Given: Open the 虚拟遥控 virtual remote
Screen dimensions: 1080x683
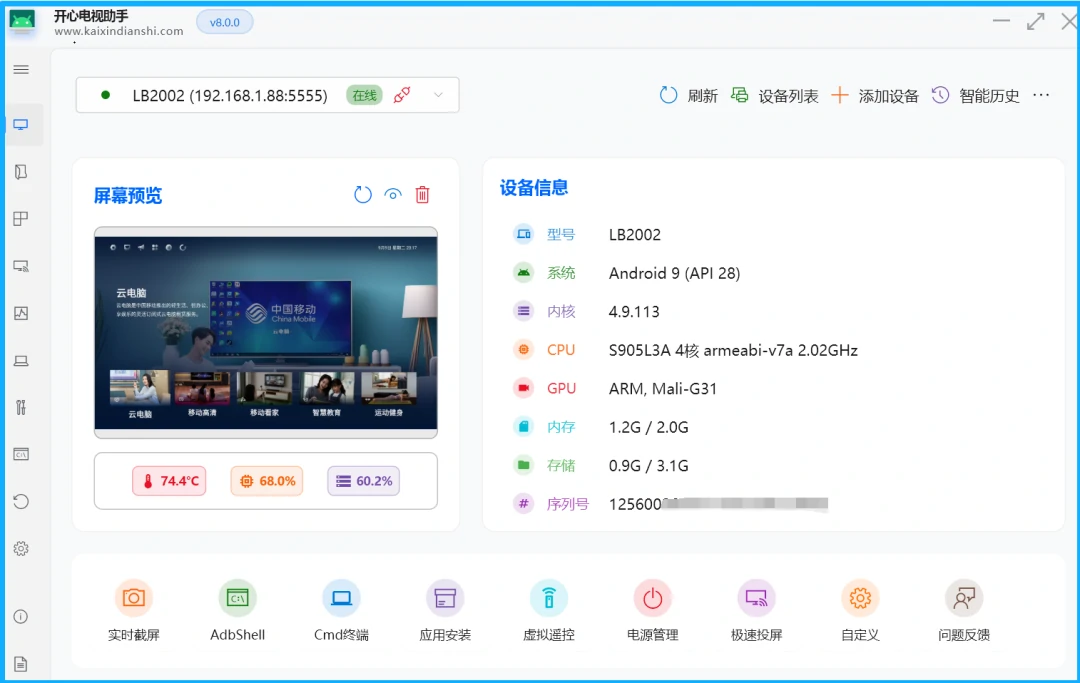Looking at the screenshot, I should [549, 611].
